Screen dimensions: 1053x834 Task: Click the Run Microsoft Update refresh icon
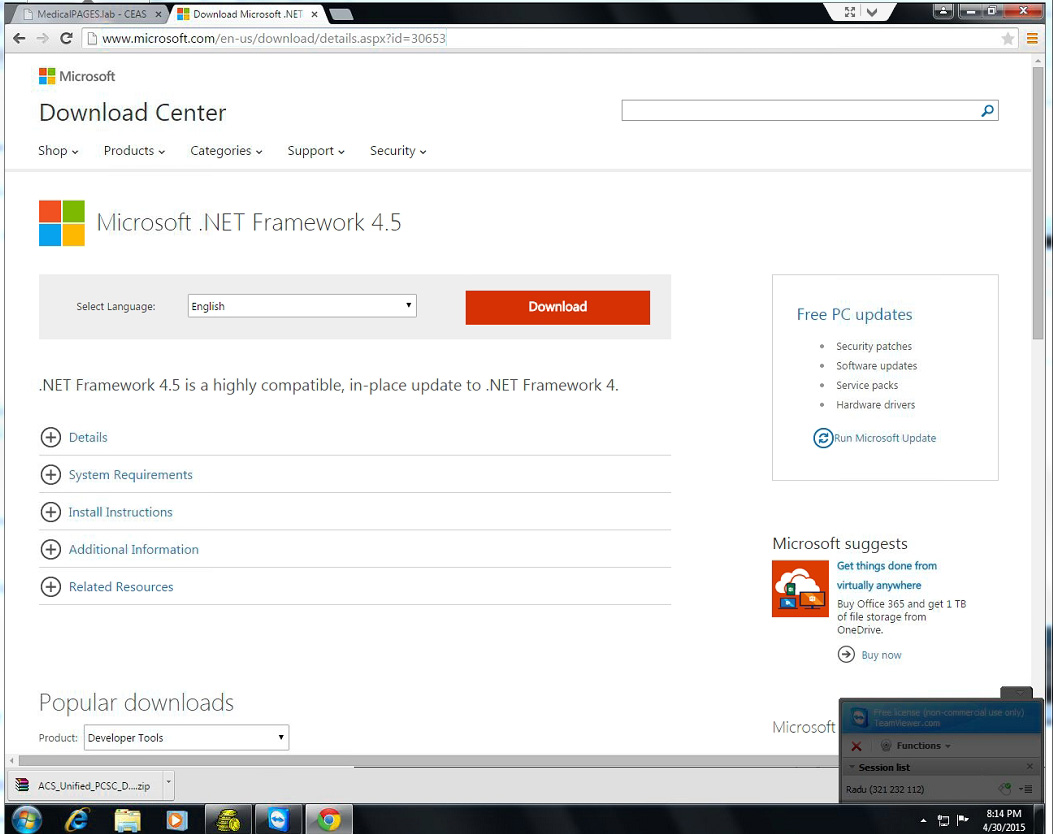click(x=823, y=438)
